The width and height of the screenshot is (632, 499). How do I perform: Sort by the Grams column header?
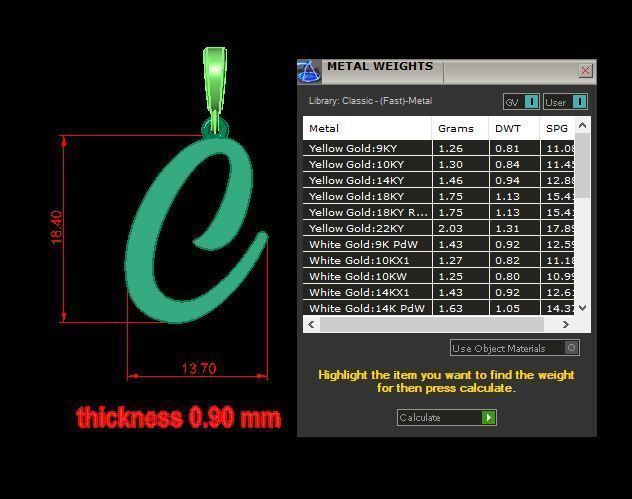pos(460,128)
